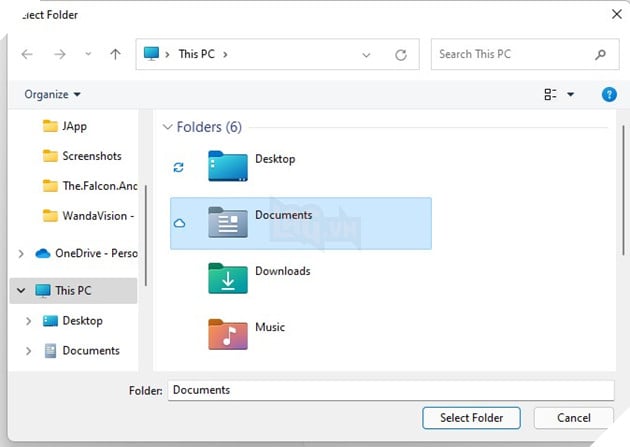This screenshot has width=630, height=447.
Task: Open the Organize menu
Action: 52,94
